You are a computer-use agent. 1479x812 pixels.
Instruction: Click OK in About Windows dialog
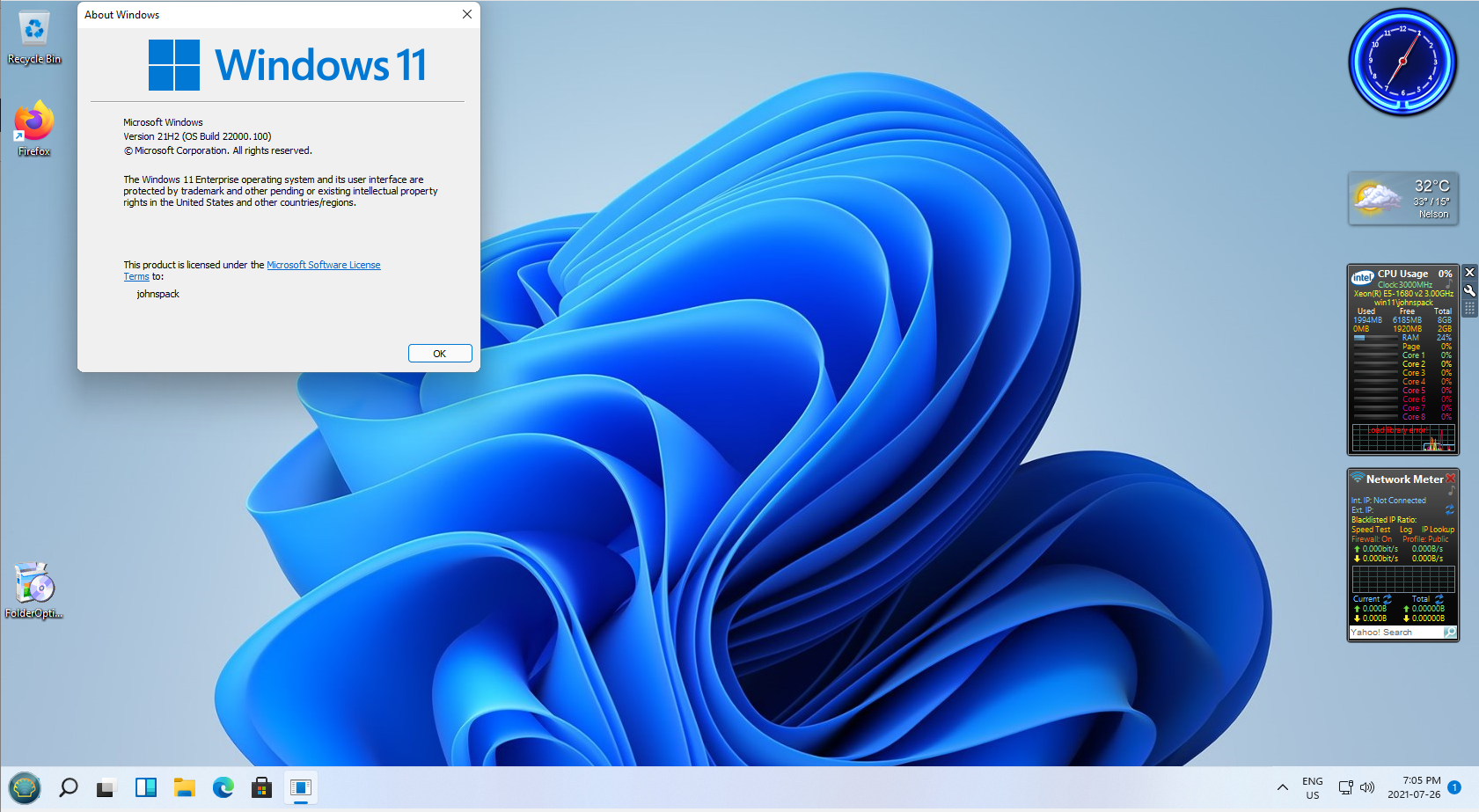tap(440, 354)
